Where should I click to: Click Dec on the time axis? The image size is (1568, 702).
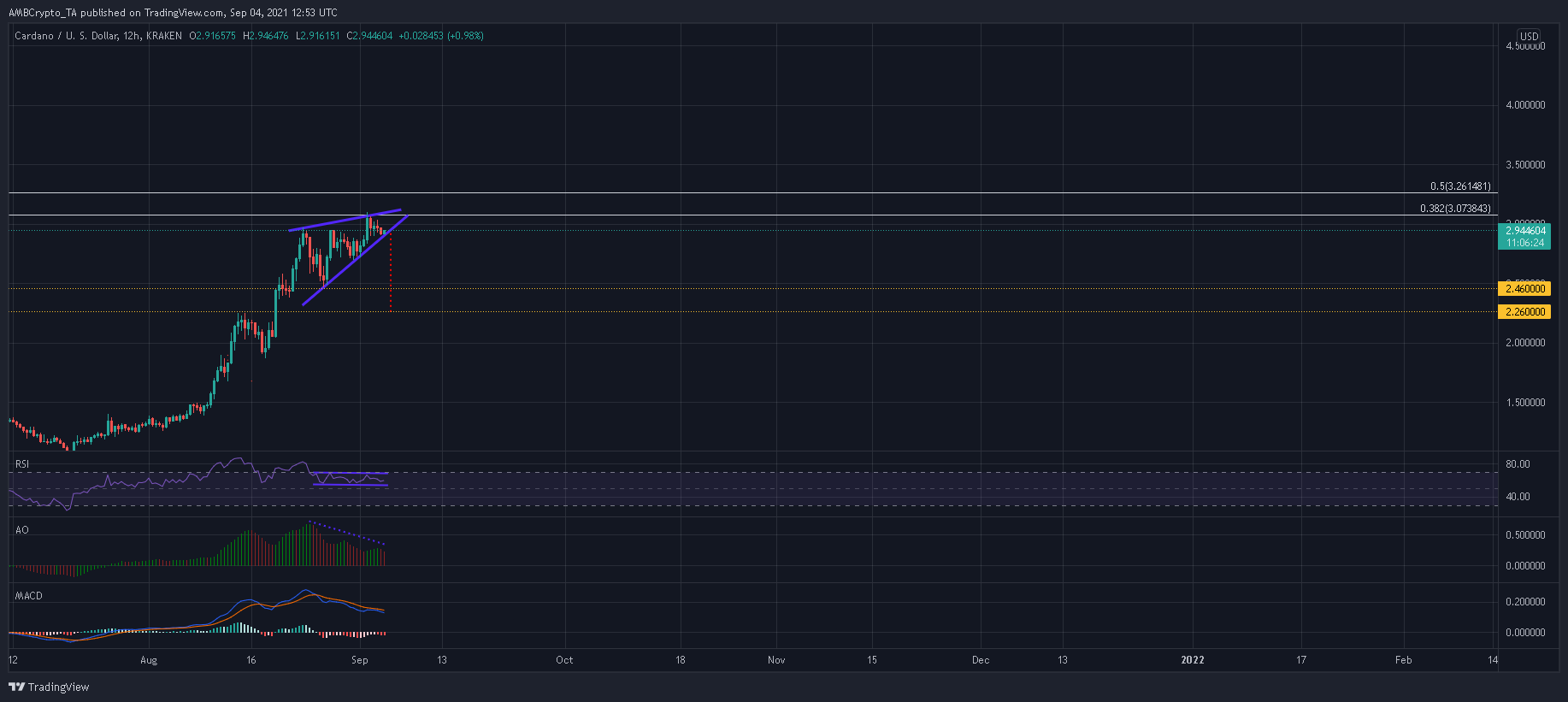pyautogui.click(x=981, y=660)
